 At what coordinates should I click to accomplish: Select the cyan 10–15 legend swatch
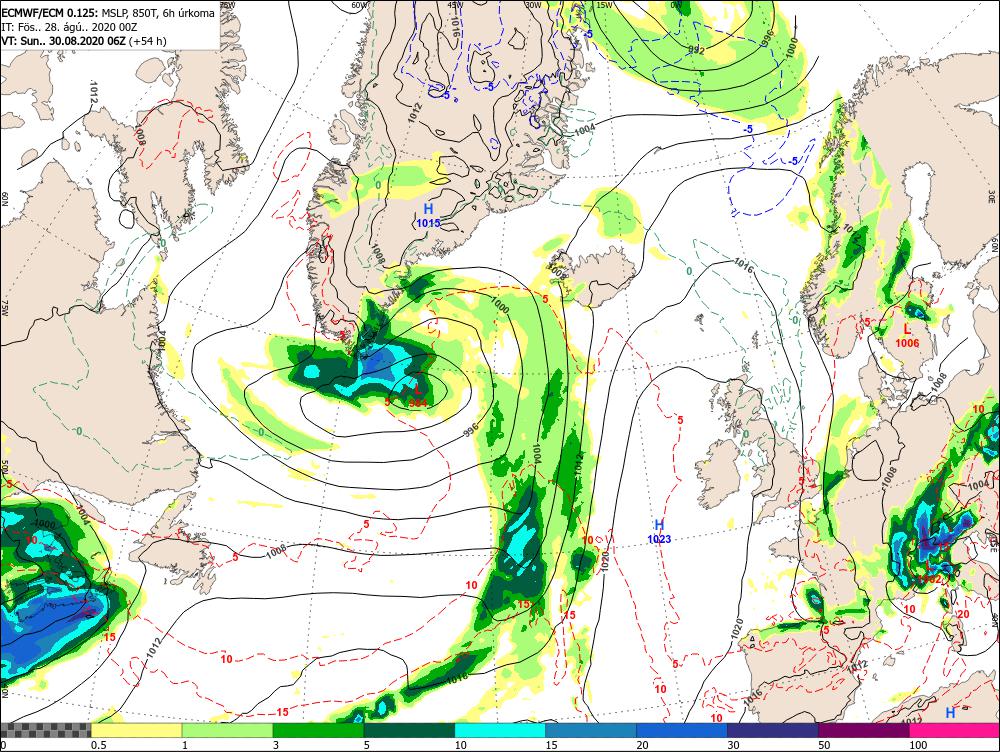[x=500, y=730]
